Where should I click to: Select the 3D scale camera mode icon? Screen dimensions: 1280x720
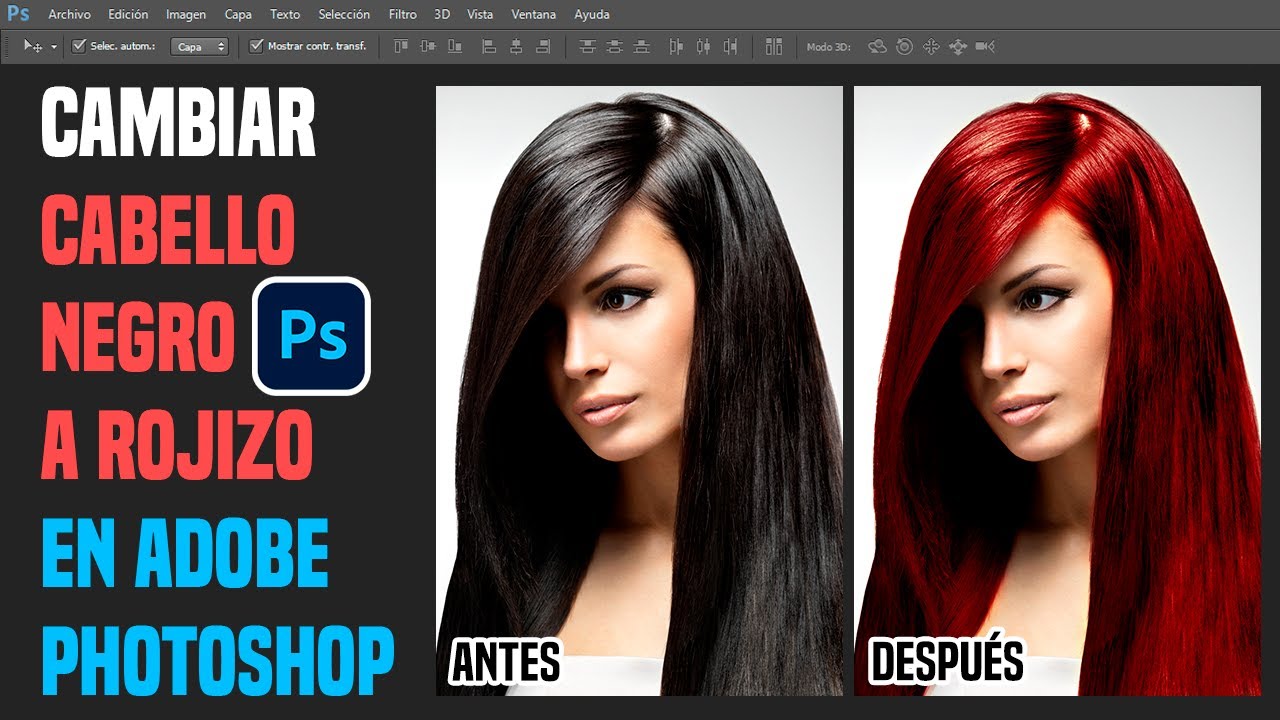pyautogui.click(x=985, y=46)
